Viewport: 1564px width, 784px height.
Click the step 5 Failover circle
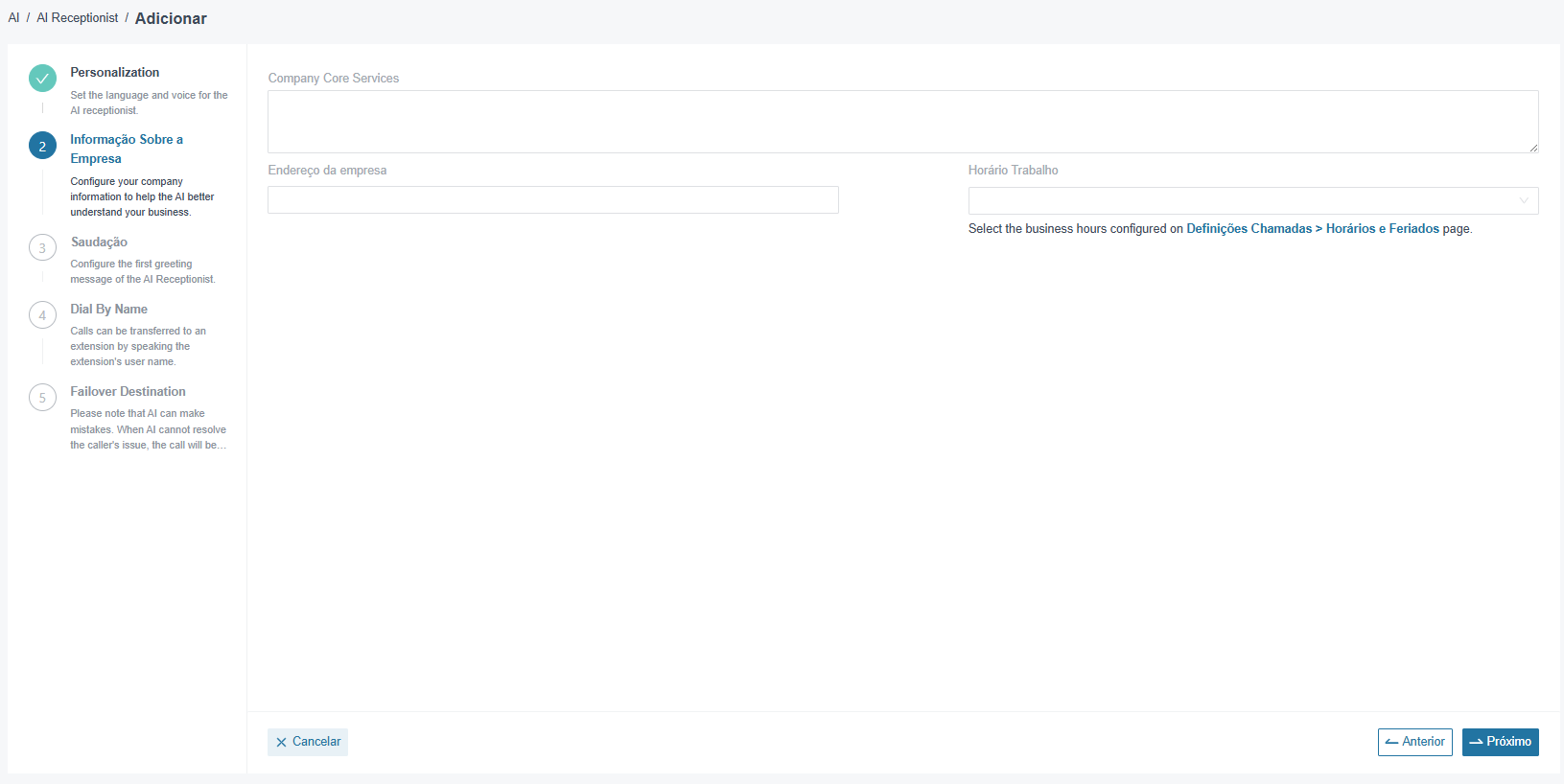pos(42,398)
